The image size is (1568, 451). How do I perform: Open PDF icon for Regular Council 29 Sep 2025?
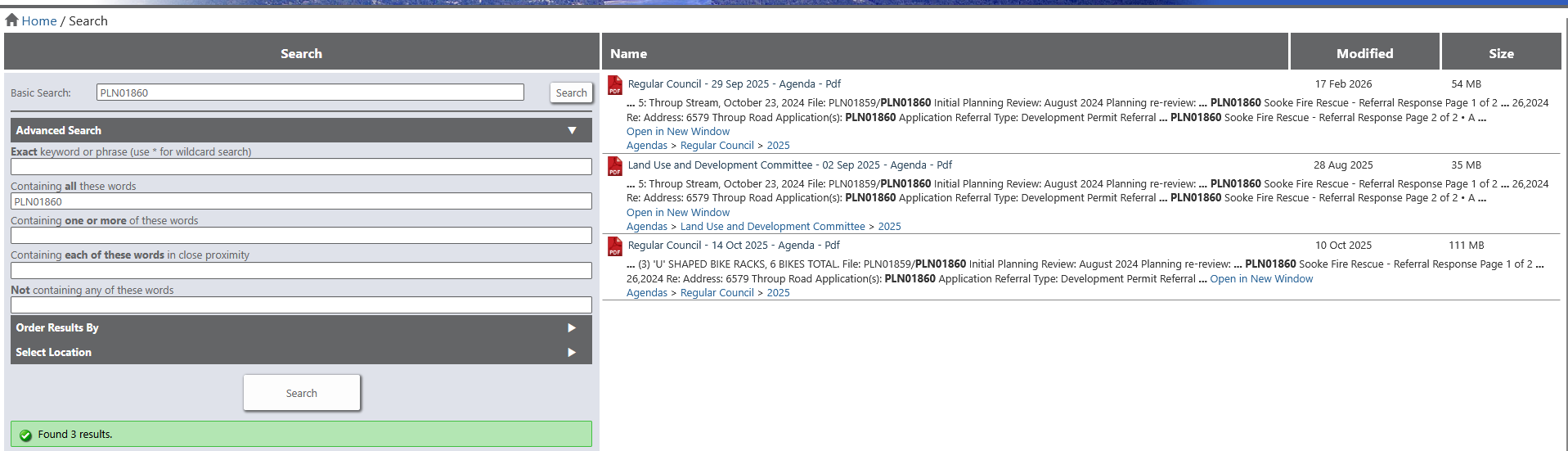tap(615, 85)
